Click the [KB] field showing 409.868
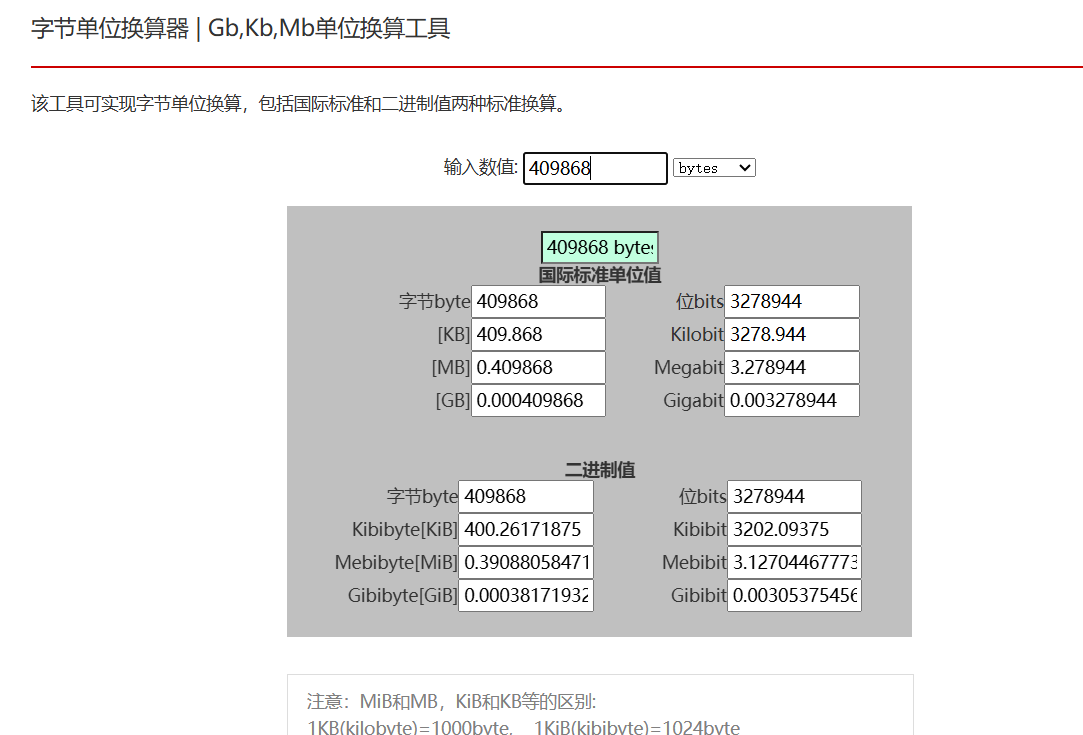Screen dimensions: 1083x735 (538, 334)
